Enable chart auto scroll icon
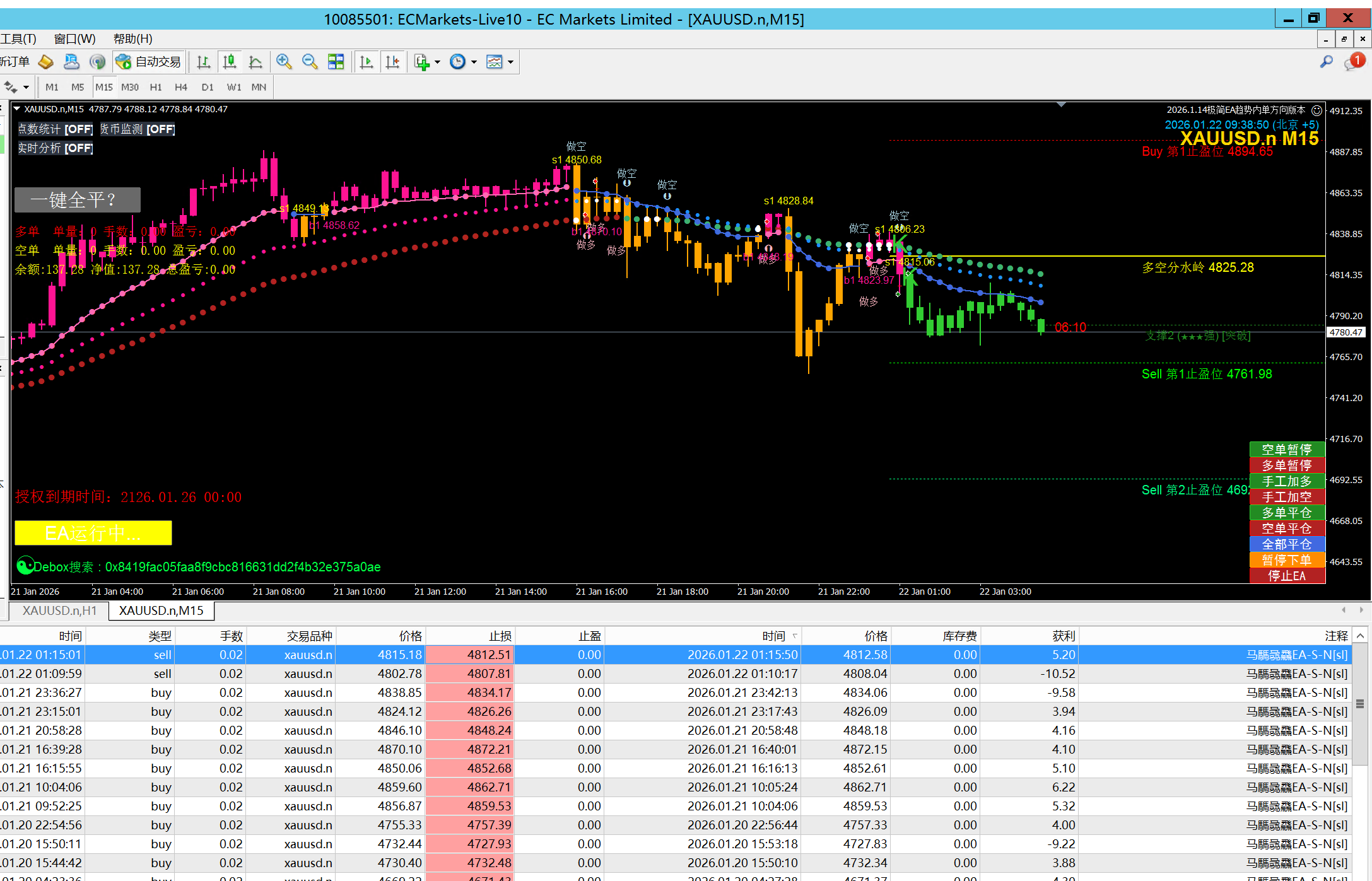 point(366,62)
